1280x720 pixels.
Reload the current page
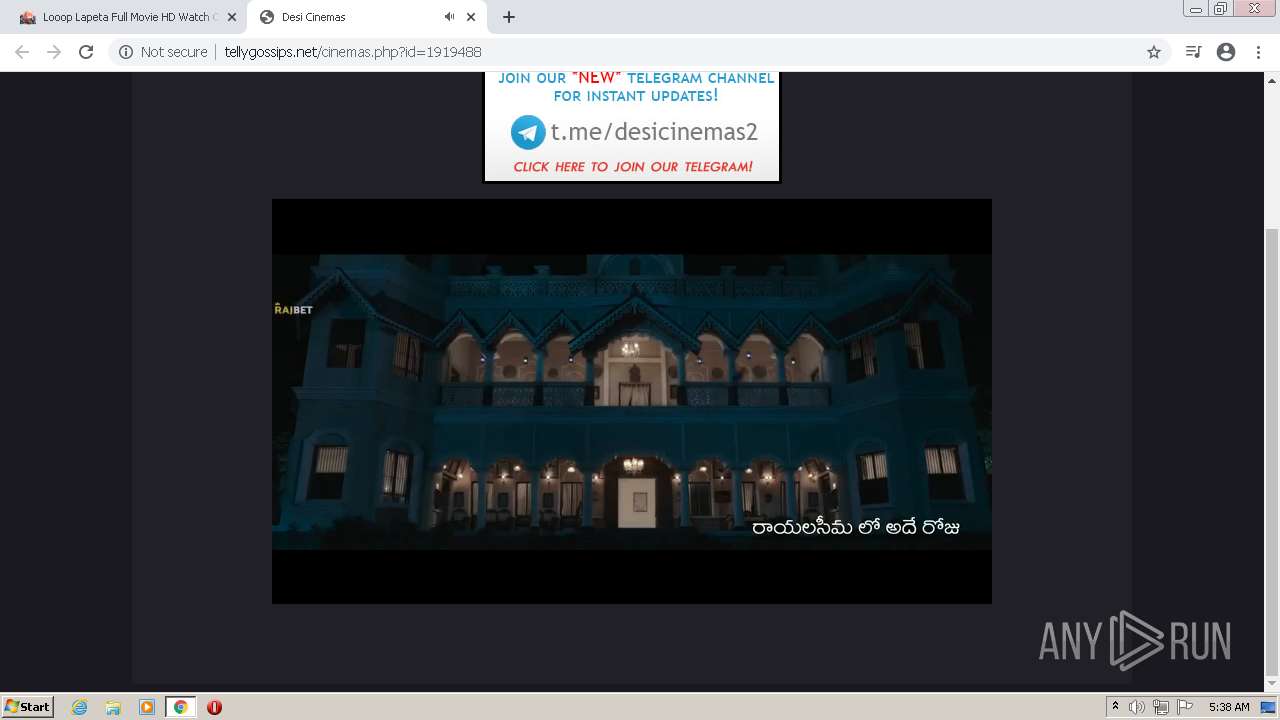86,52
